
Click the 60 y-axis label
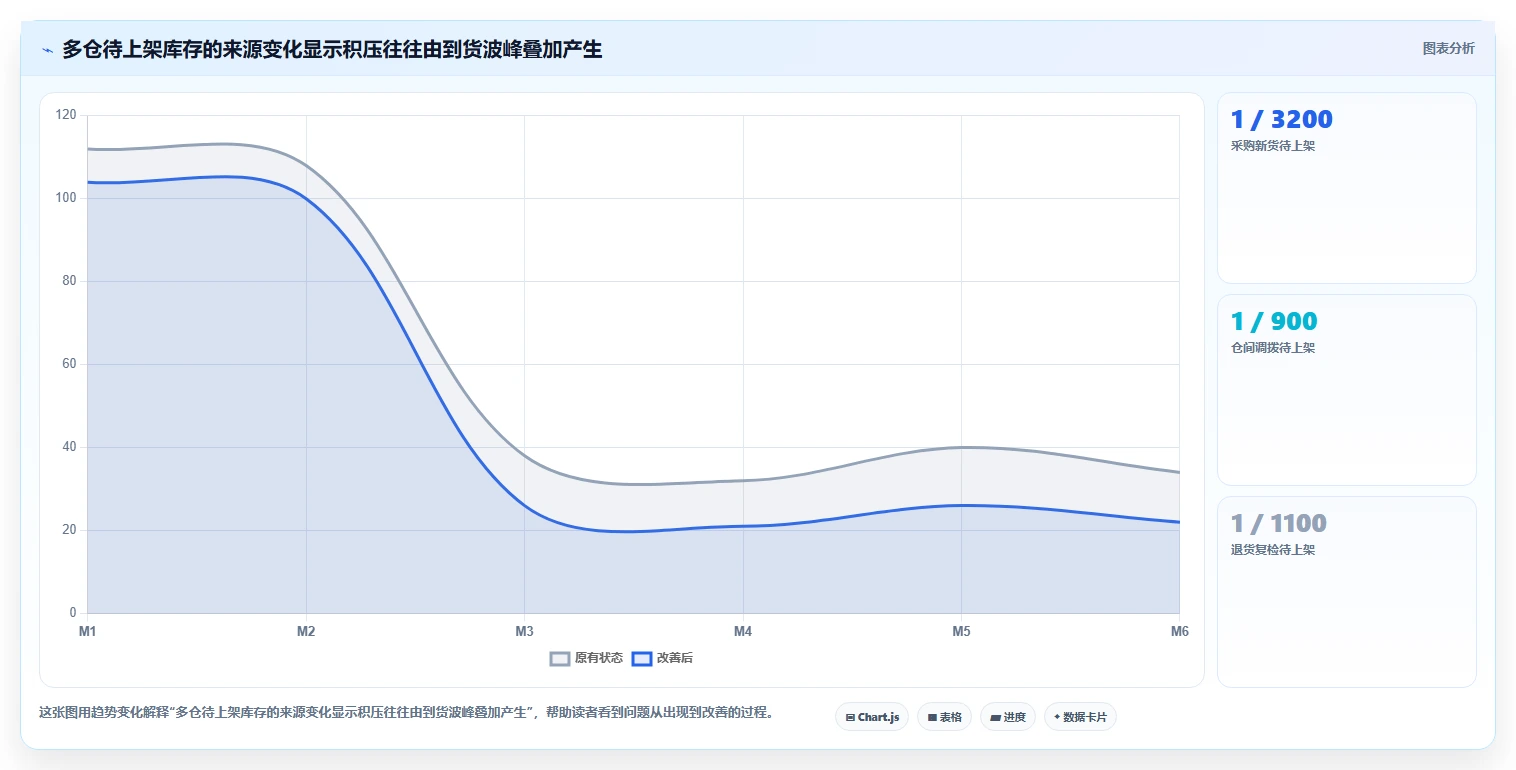coord(69,364)
